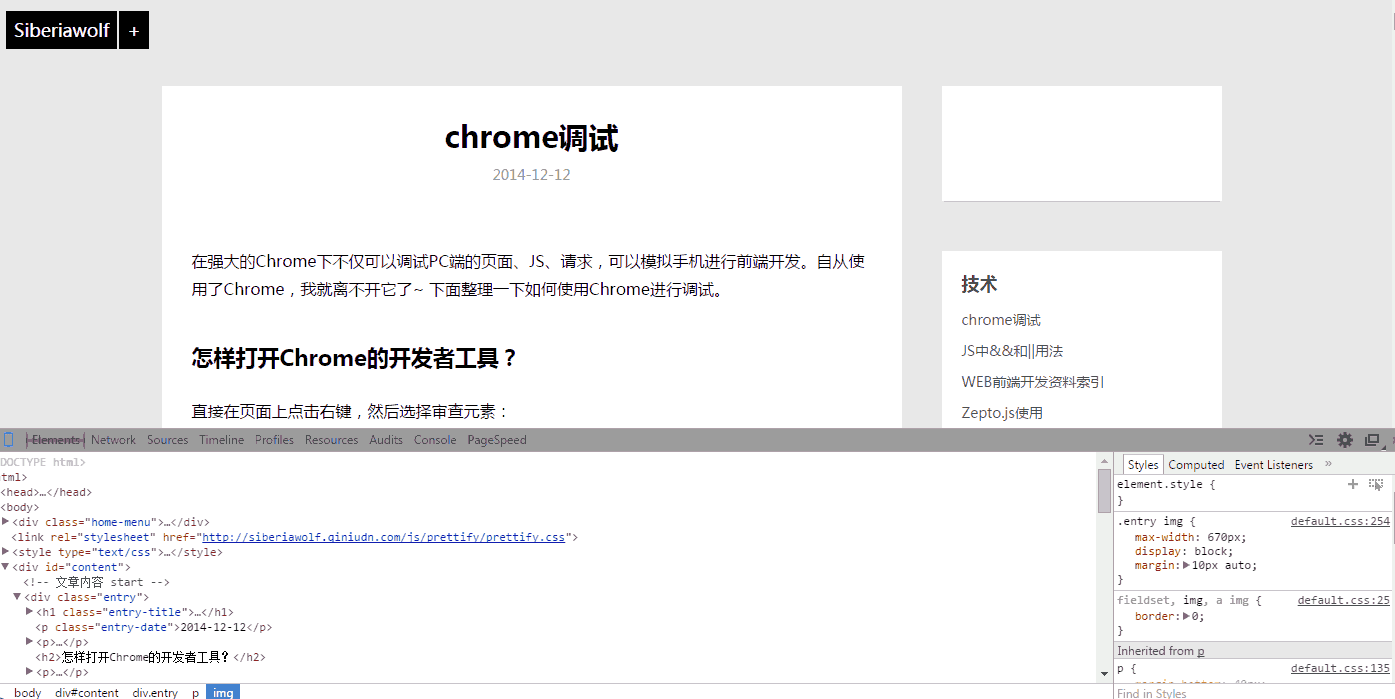Select the Styles sidebar tab
1395x699 pixels.
tap(1143, 465)
